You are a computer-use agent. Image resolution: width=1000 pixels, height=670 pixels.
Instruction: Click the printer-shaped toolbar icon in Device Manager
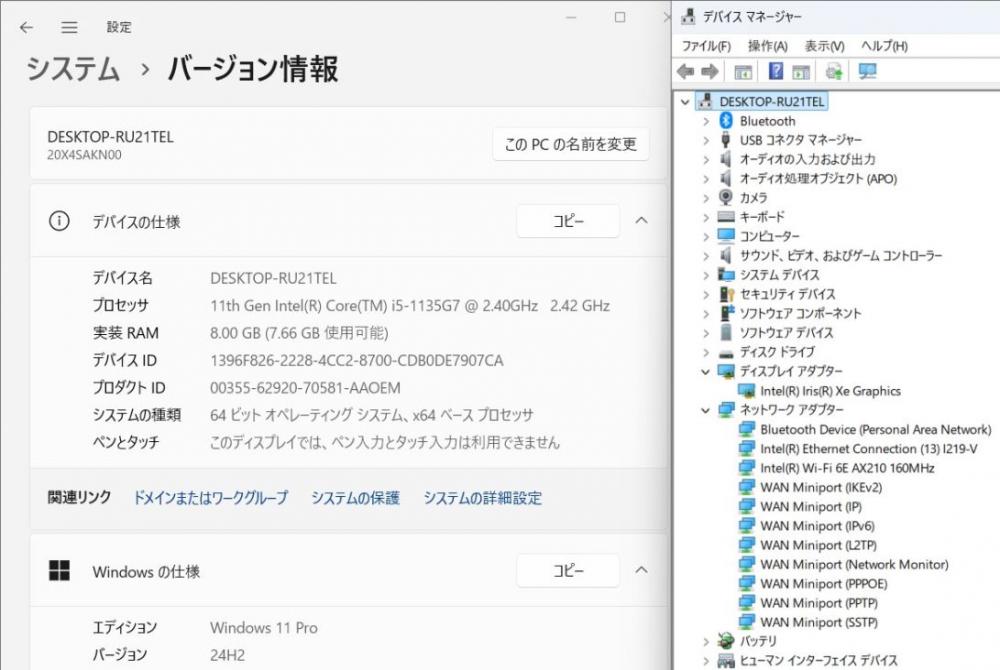(834, 71)
